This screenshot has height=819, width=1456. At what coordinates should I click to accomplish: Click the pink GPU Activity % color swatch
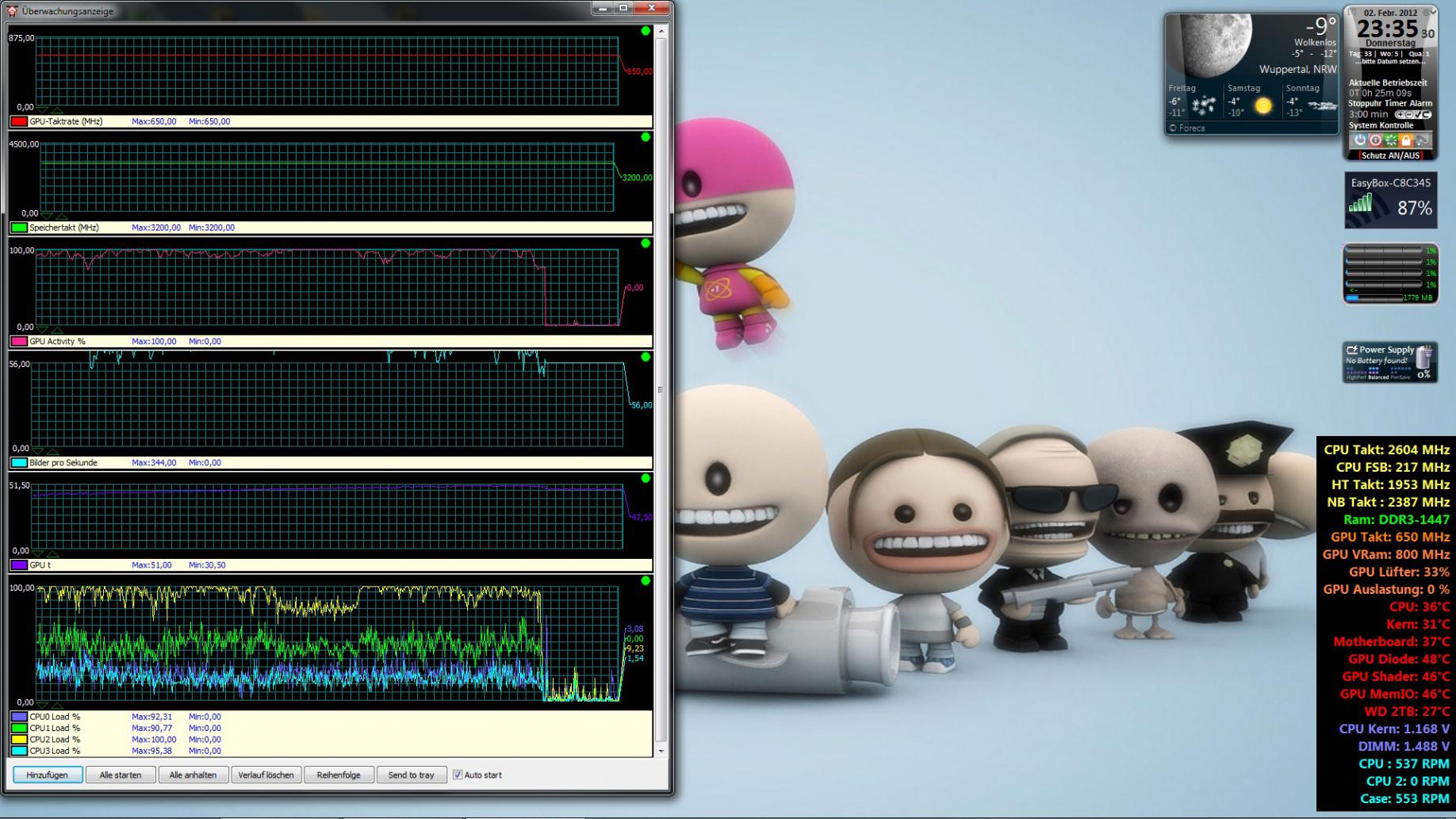point(19,342)
